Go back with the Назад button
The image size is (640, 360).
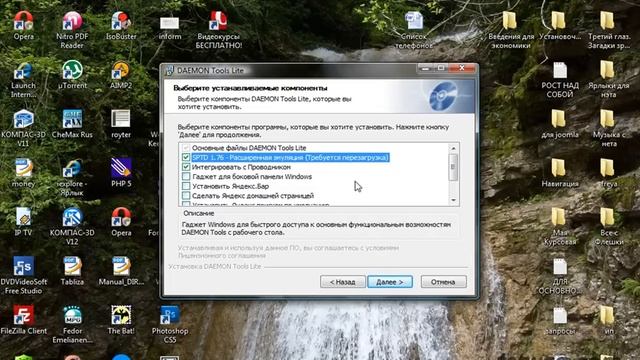[342, 282]
